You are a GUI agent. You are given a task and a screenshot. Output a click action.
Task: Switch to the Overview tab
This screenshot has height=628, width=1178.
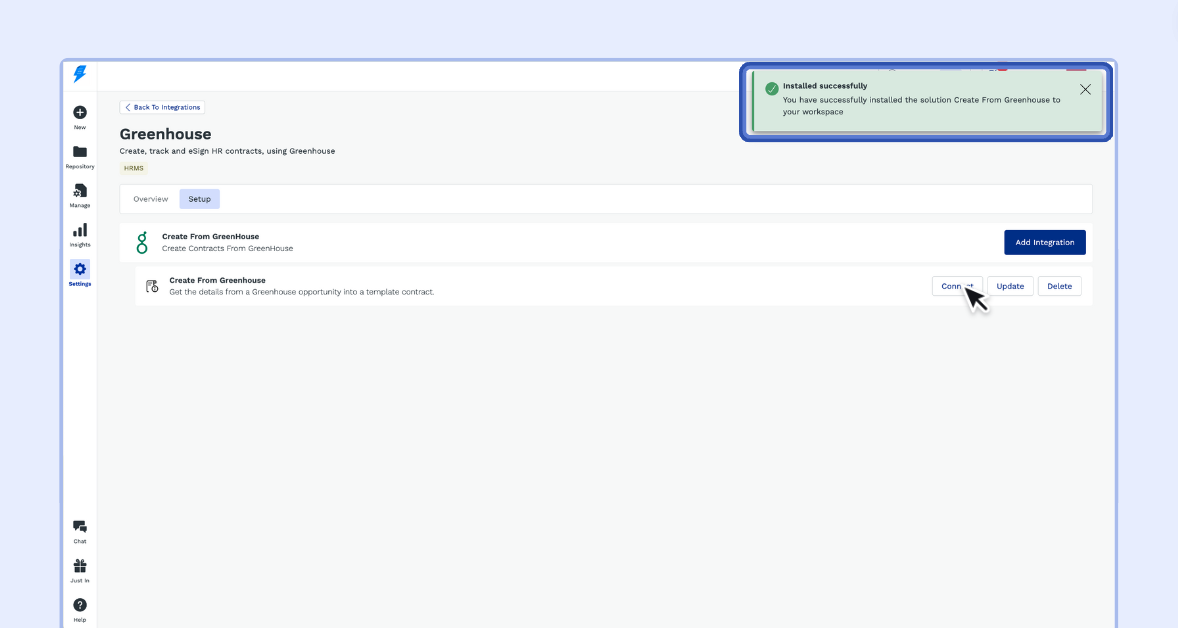click(x=150, y=199)
